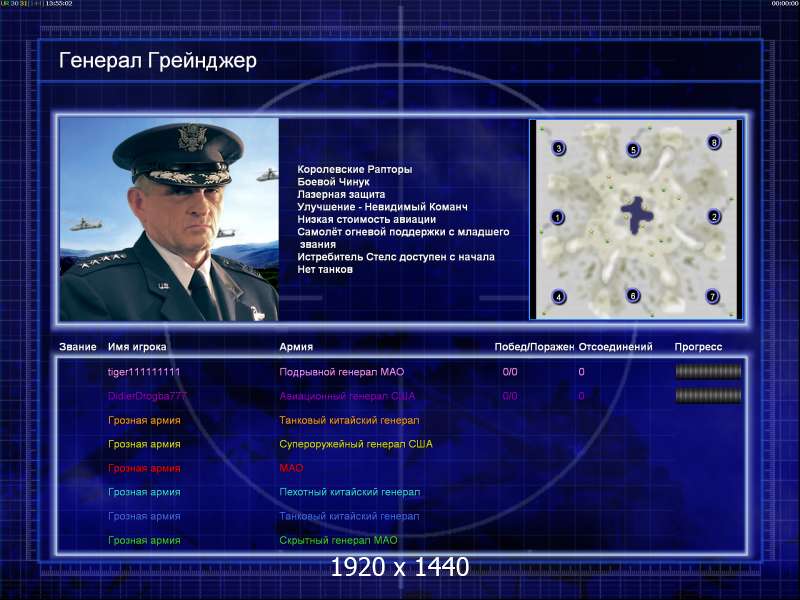
Task: Choose start position marker 7 on the map
Action: point(712,296)
